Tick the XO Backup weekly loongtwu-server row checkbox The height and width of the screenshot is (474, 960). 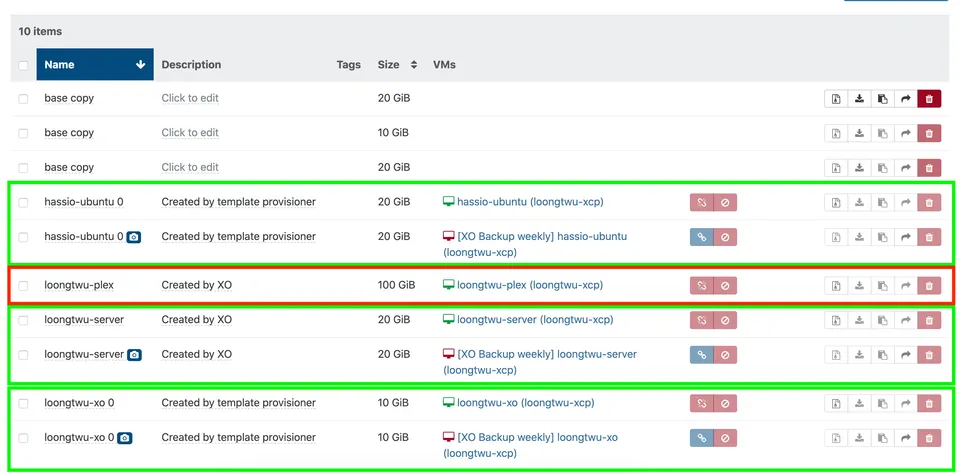tap(23, 355)
